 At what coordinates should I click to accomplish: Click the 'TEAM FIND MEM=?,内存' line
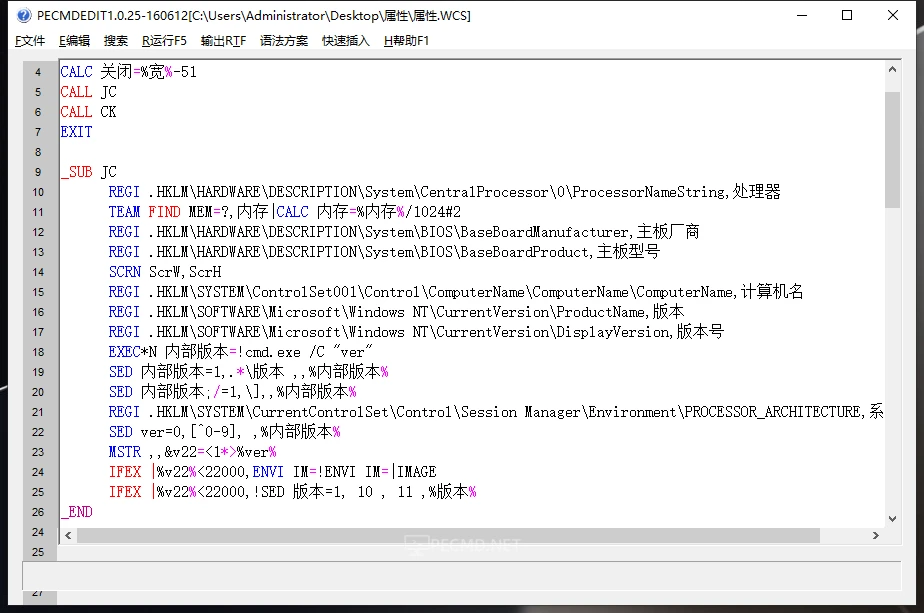click(285, 212)
